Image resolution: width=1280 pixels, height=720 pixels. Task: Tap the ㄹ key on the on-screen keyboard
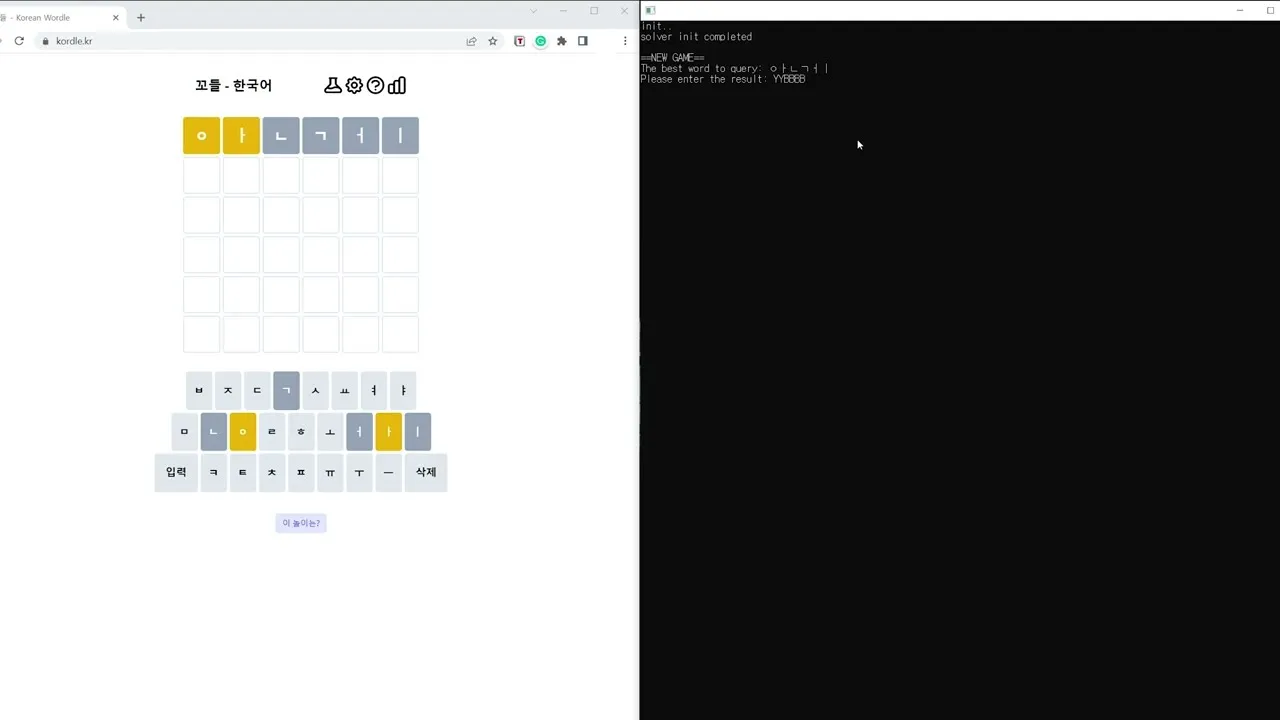click(272, 432)
